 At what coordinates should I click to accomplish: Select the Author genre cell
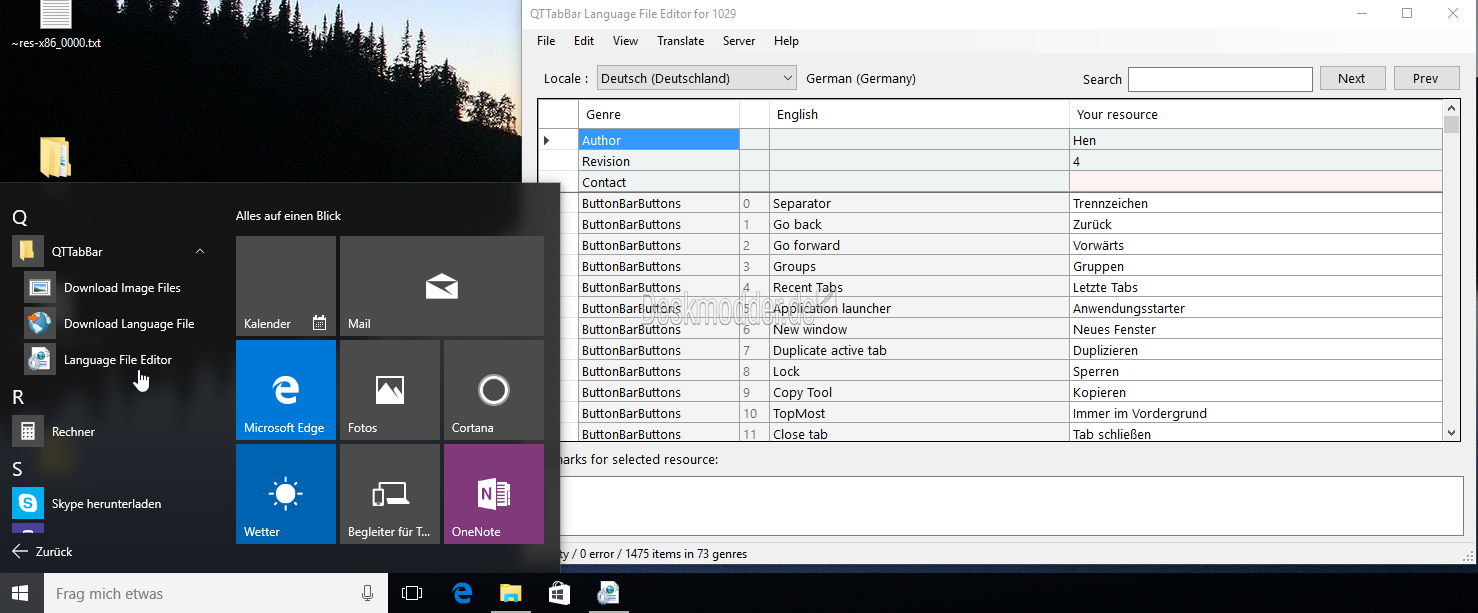658,140
